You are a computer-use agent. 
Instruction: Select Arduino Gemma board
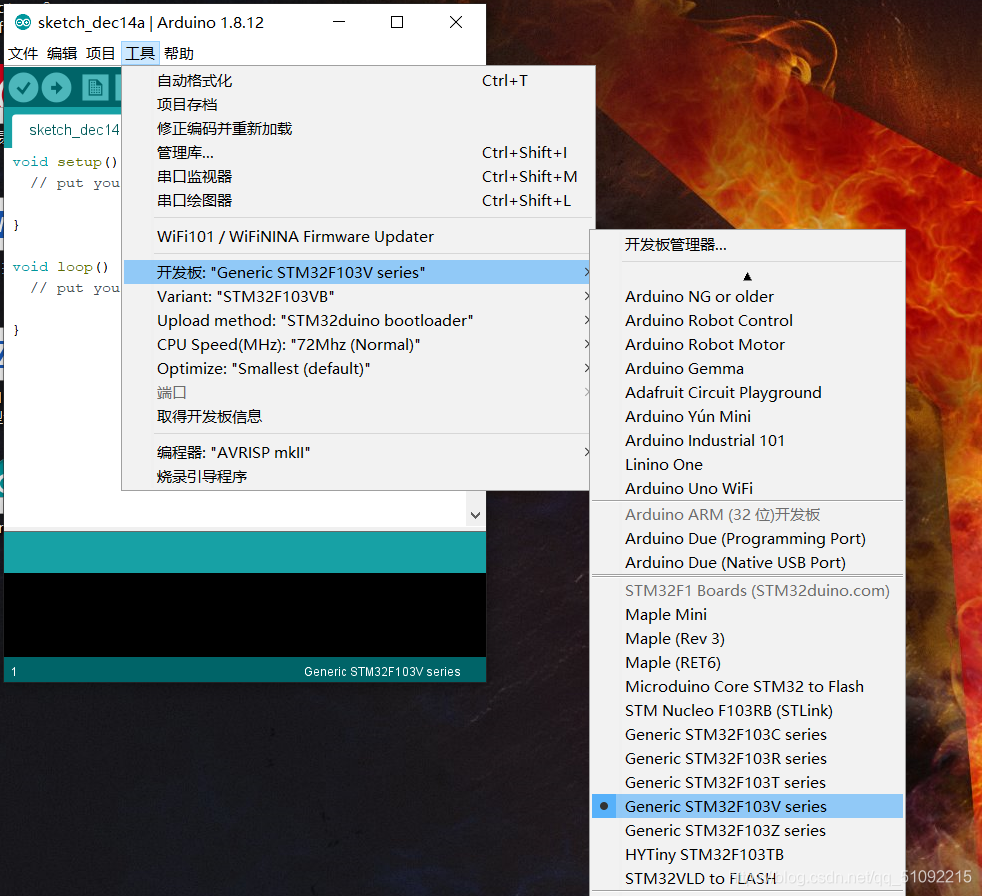[747, 368]
